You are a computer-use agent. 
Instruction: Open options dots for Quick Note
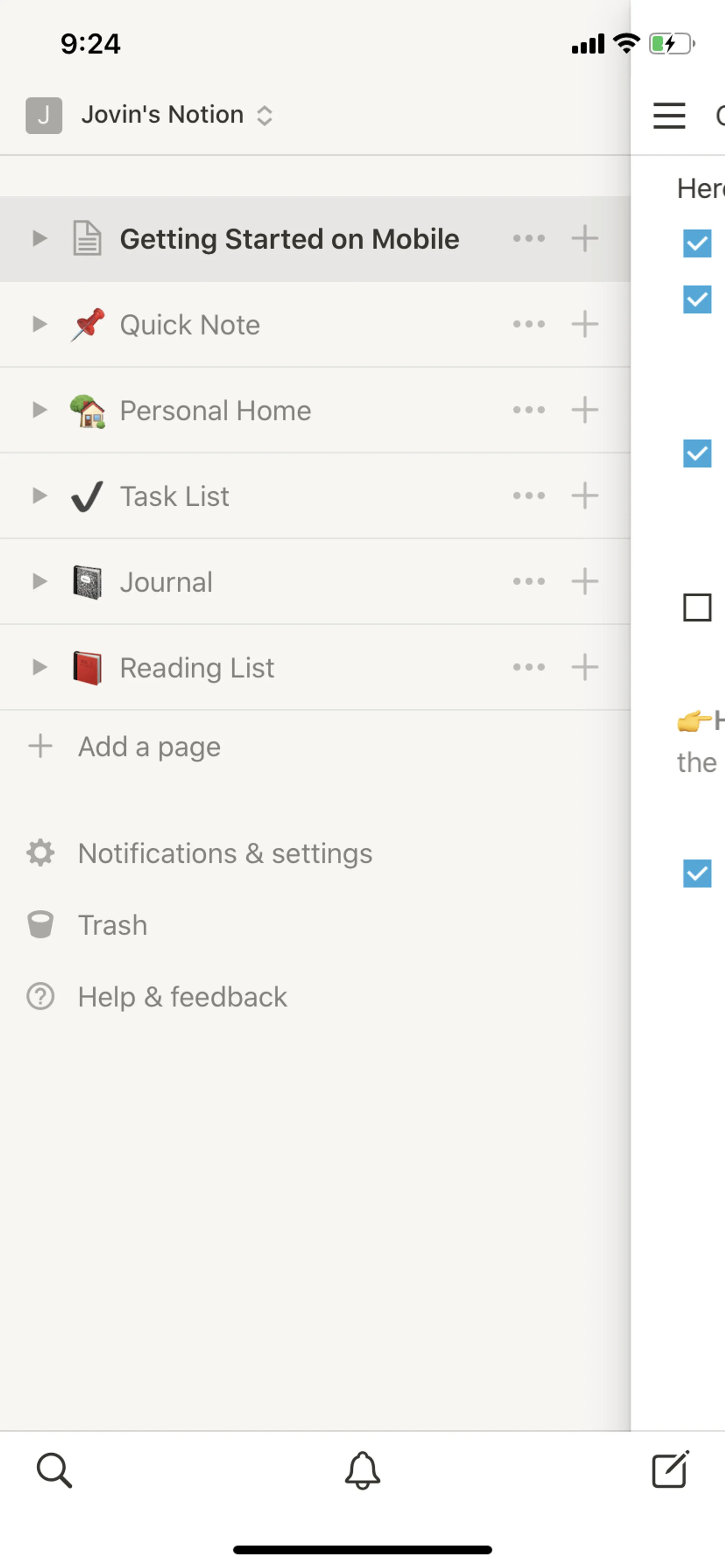point(529,325)
